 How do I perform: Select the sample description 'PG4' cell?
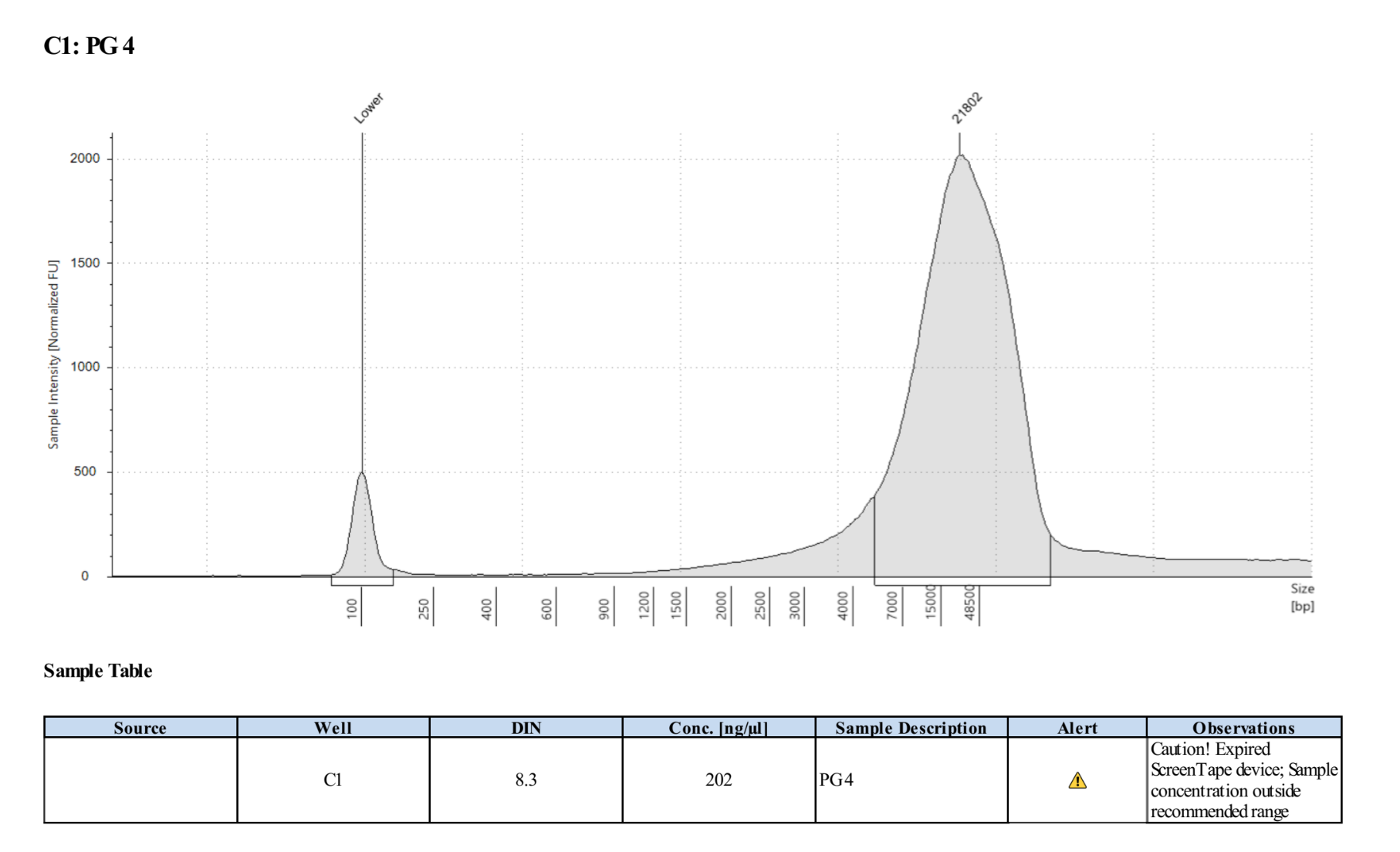tap(911, 780)
